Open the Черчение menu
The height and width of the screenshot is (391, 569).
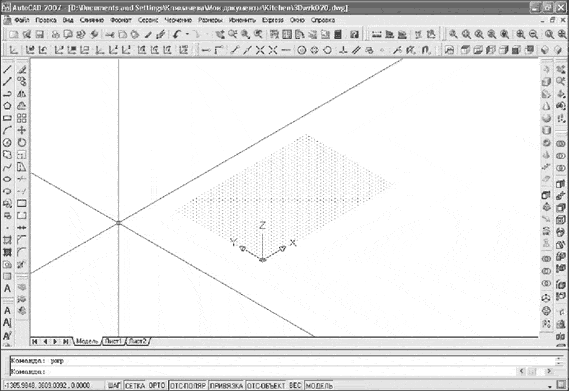pos(178,20)
